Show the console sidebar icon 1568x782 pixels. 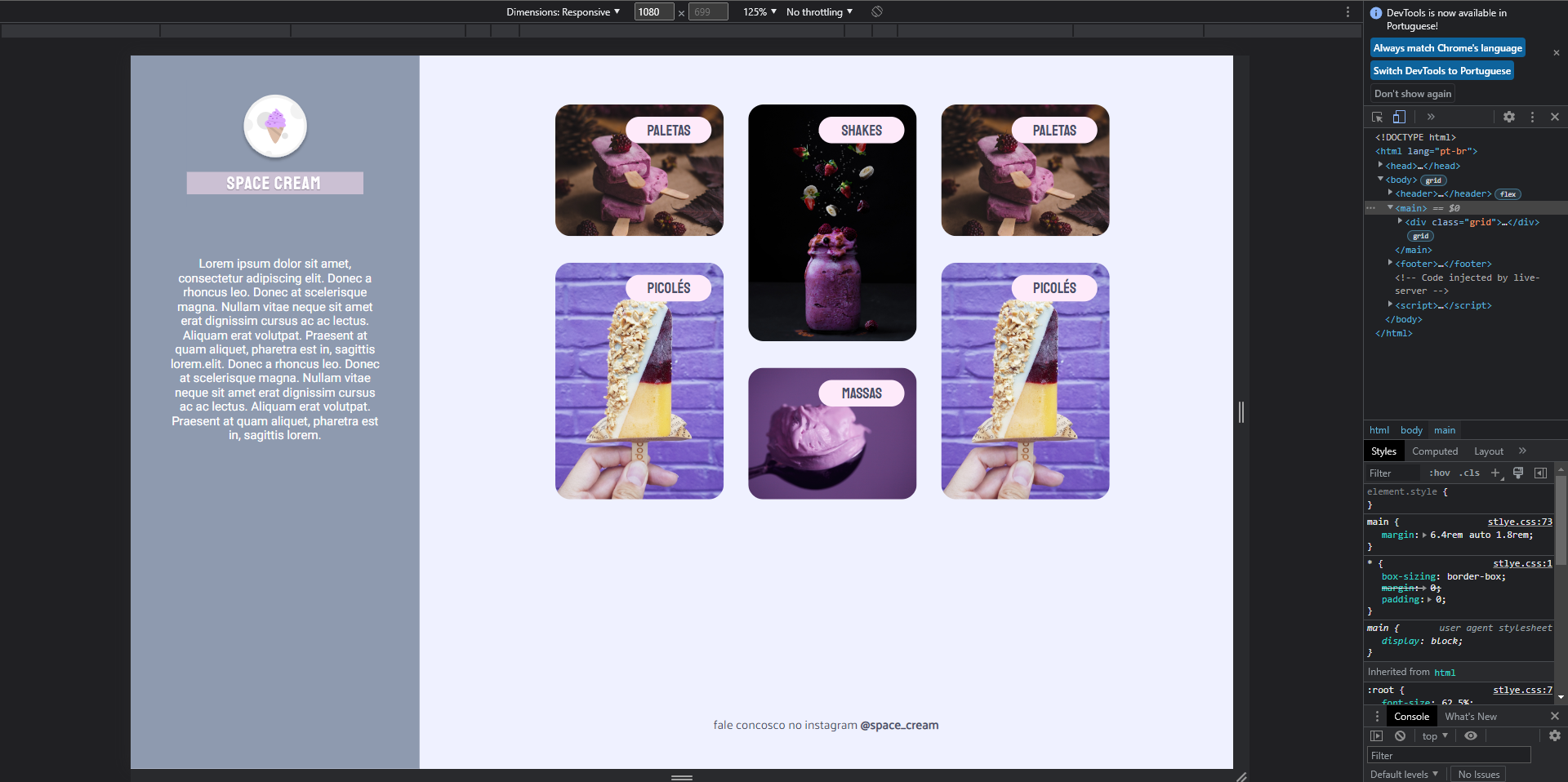click(x=1377, y=735)
